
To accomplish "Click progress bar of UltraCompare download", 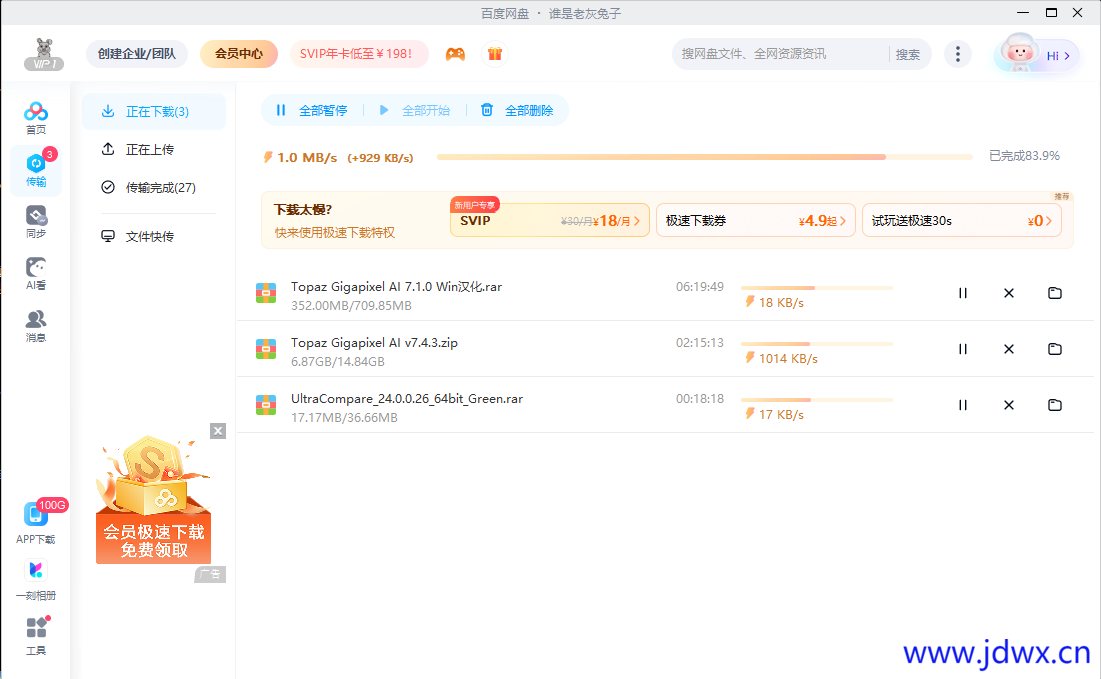I will pos(817,400).
